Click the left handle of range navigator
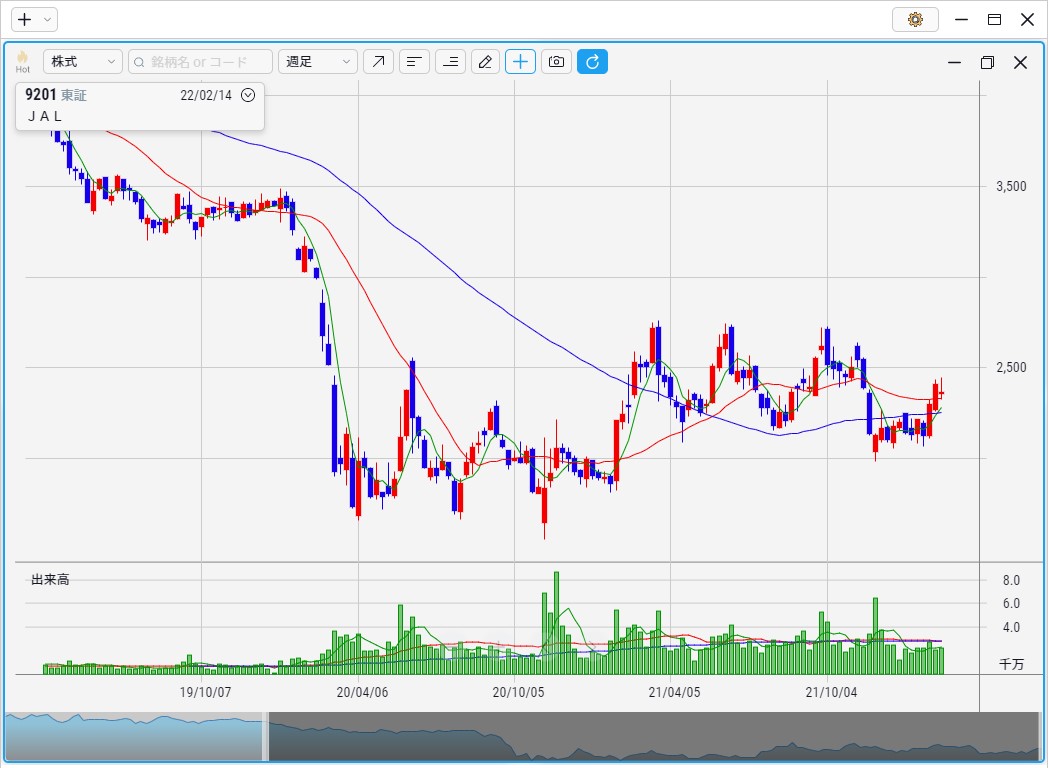 266,737
